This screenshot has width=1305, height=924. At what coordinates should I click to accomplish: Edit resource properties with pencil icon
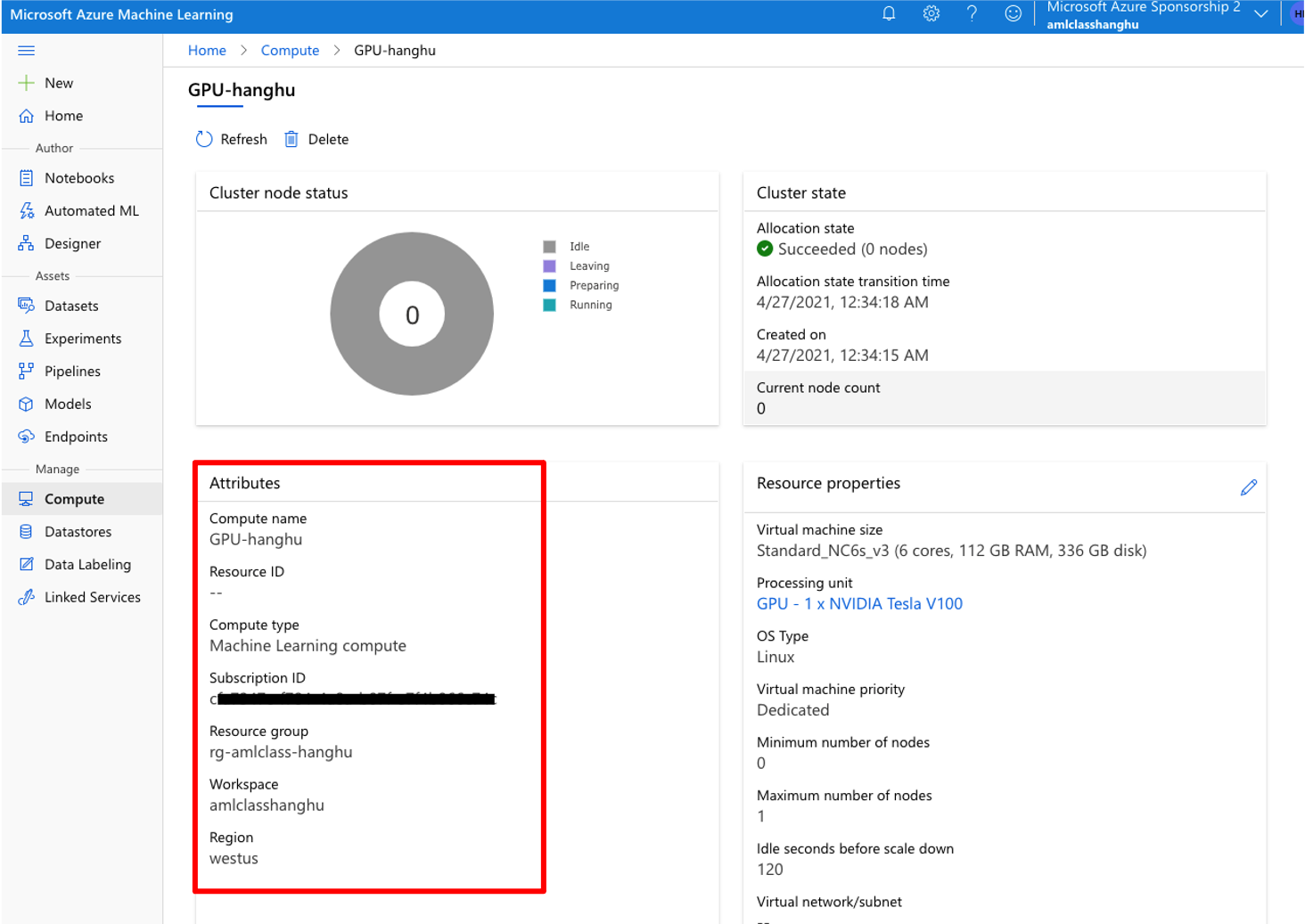1249,487
